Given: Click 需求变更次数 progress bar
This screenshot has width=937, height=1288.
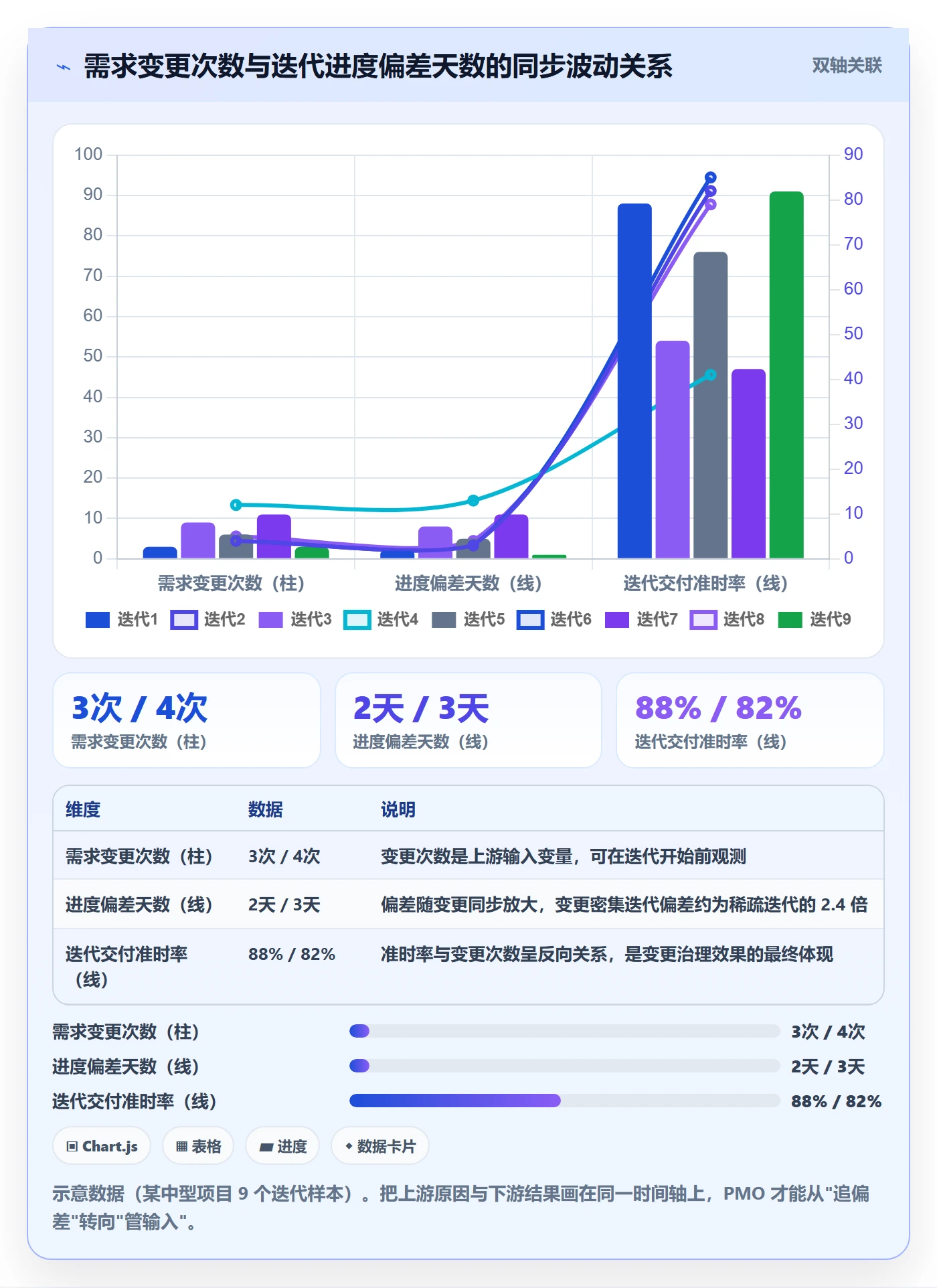Looking at the screenshot, I should tap(564, 1031).
